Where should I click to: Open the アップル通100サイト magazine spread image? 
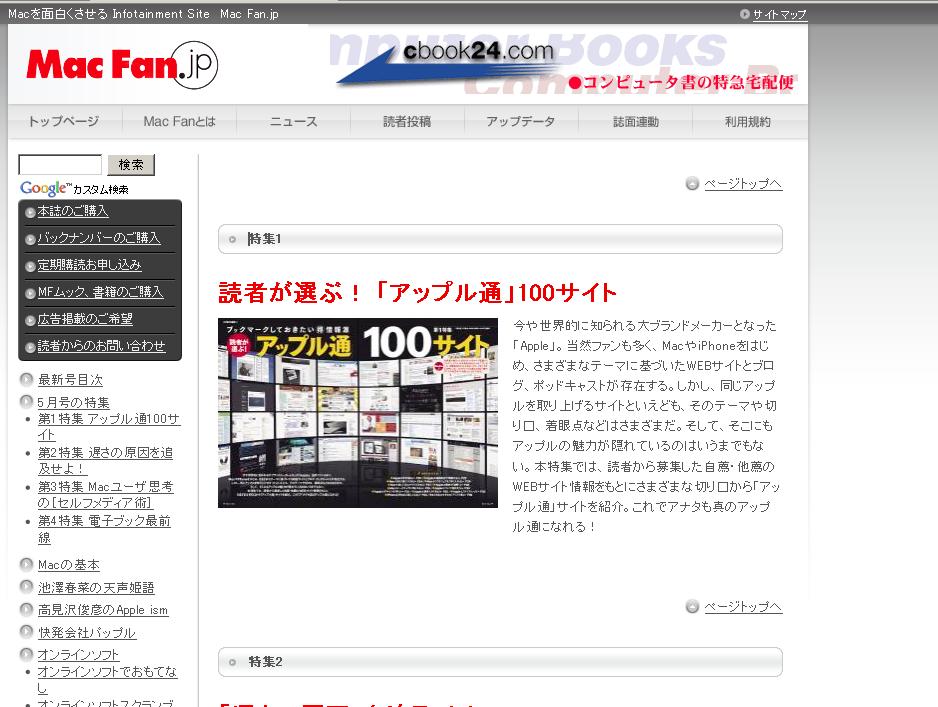[358, 413]
